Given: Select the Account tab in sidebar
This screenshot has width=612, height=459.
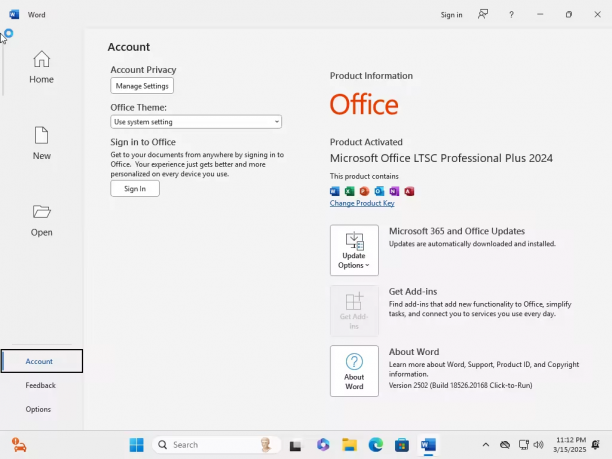Looking at the screenshot, I should coord(42,361).
